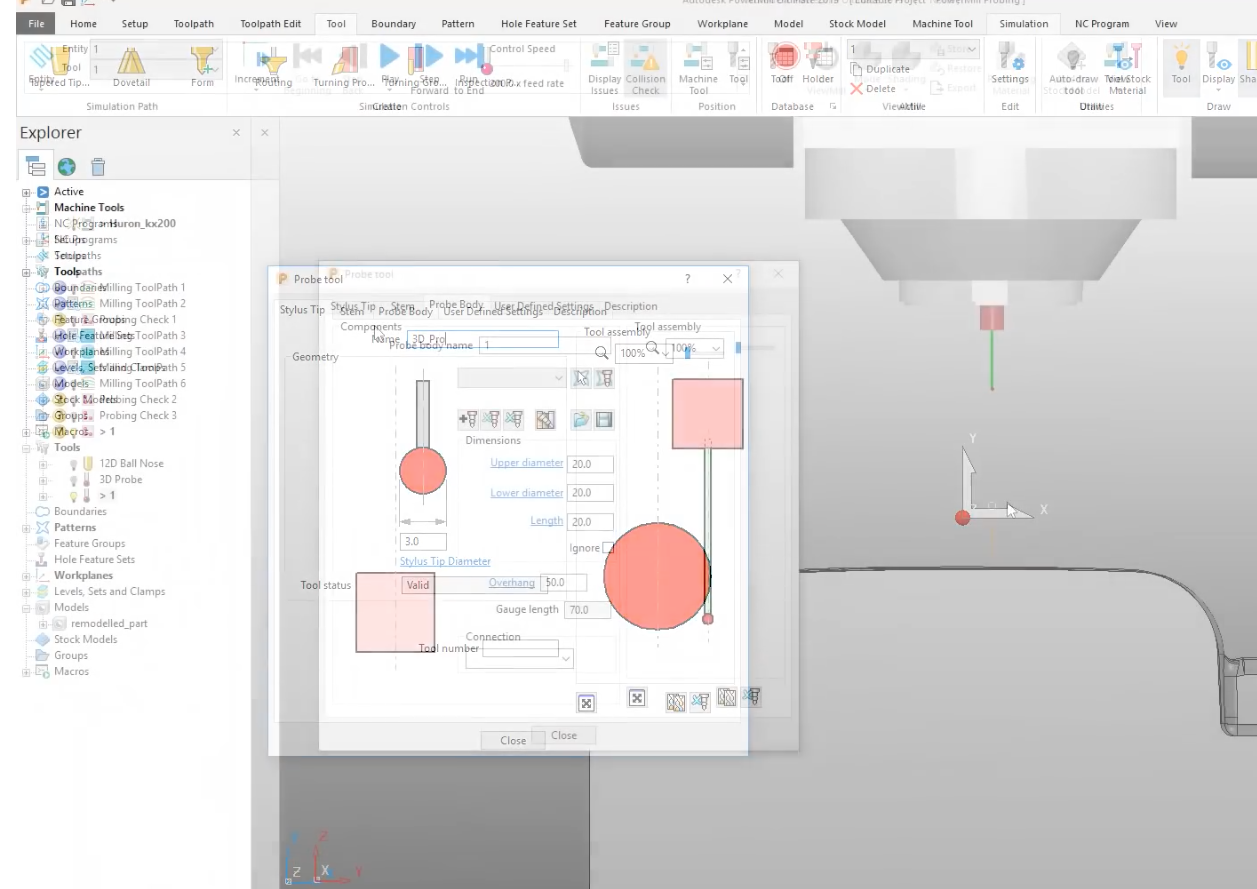
Task: Expand the Active node in Explorer
Action: (26, 192)
